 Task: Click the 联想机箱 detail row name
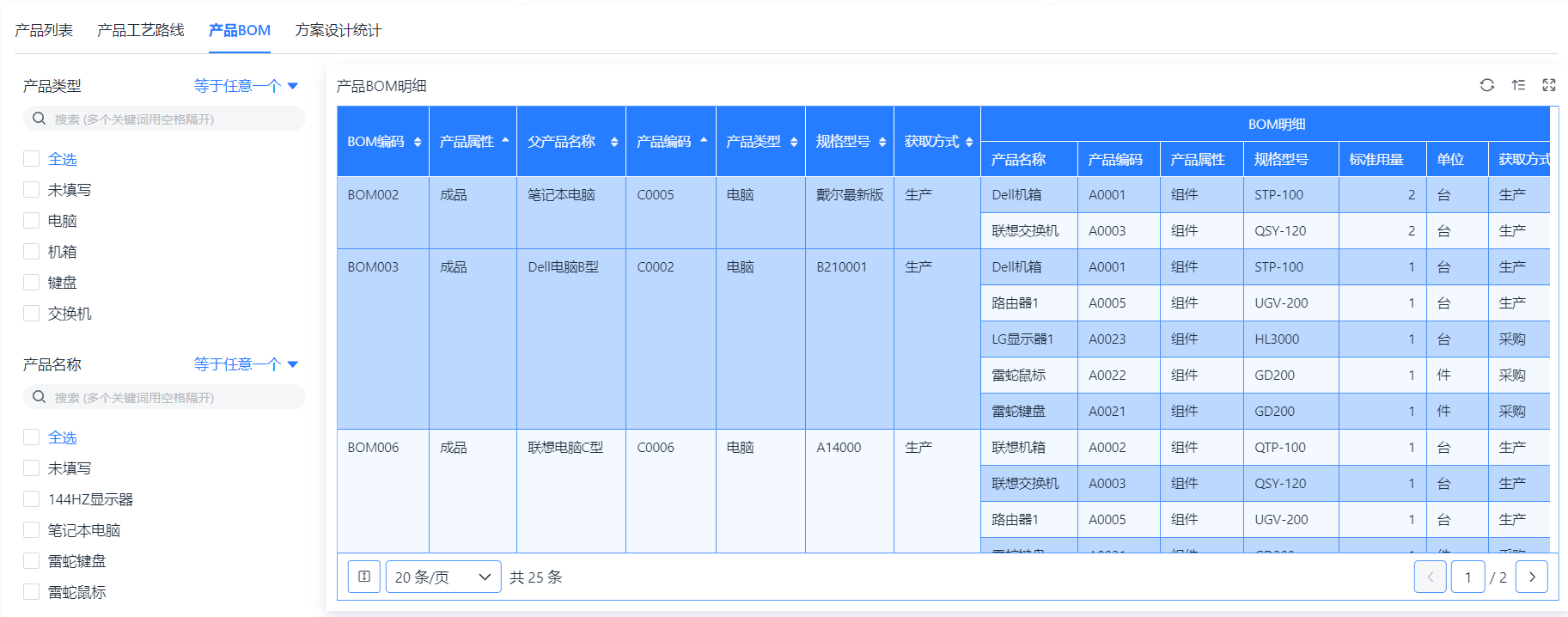(x=1029, y=447)
